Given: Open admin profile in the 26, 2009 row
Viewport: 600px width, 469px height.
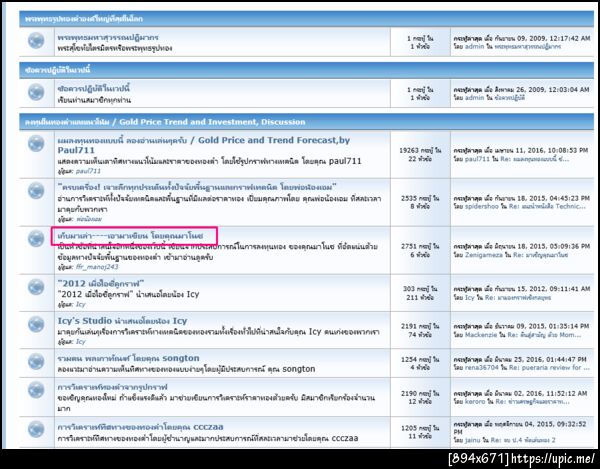Looking at the screenshot, I should 474,98.
